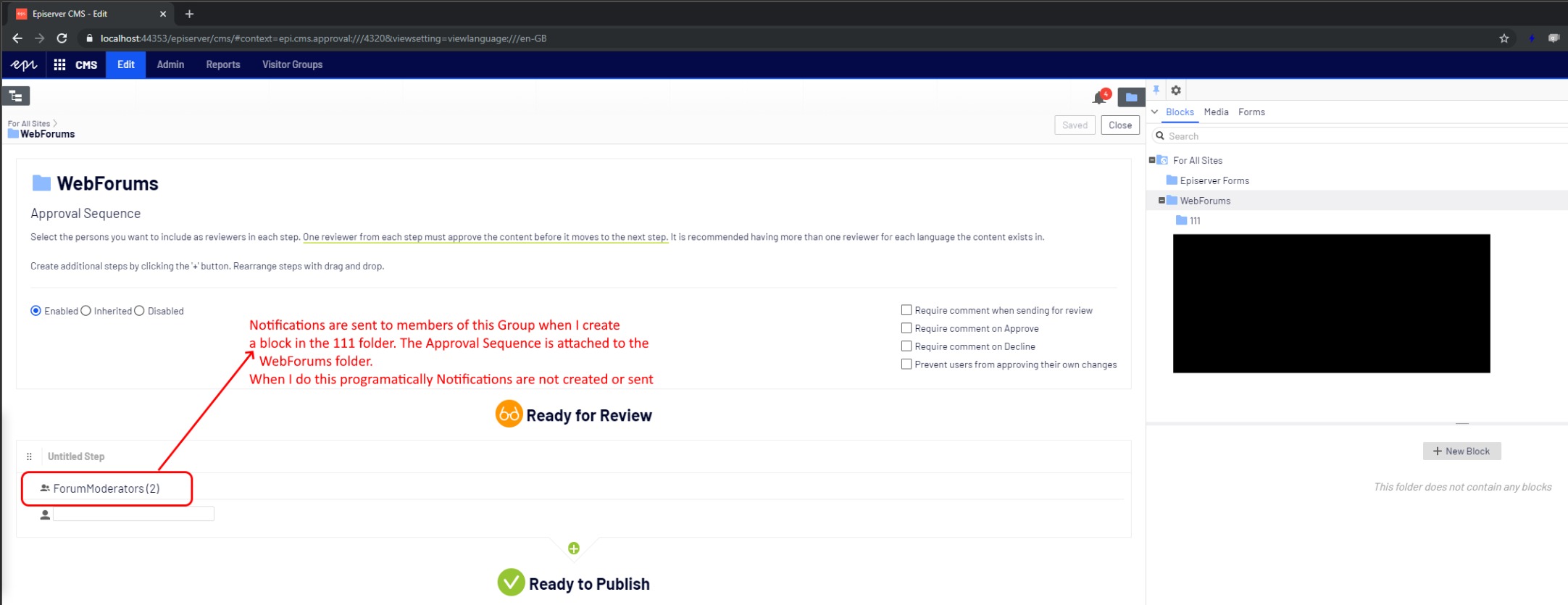Open the navigation tree pane toggle
This screenshot has height=605, width=1568.
point(16,96)
